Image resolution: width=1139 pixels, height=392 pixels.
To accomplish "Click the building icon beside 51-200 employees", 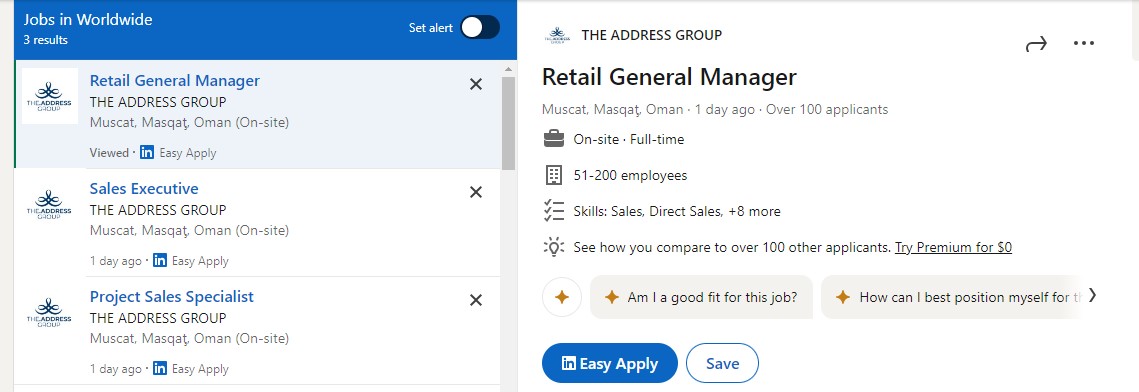I will (x=554, y=175).
